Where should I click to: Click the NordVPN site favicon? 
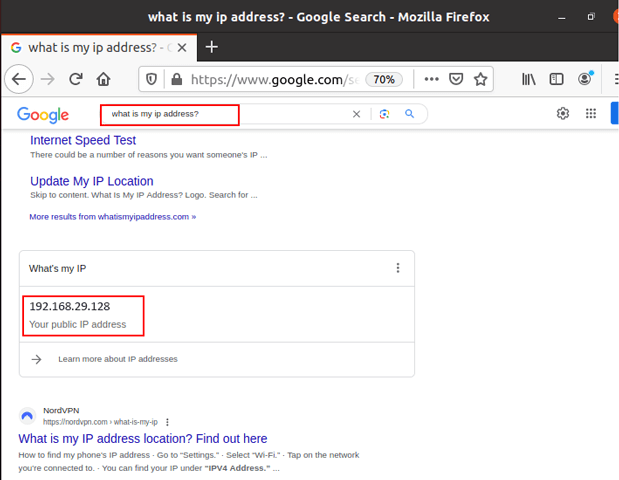pos(27,416)
